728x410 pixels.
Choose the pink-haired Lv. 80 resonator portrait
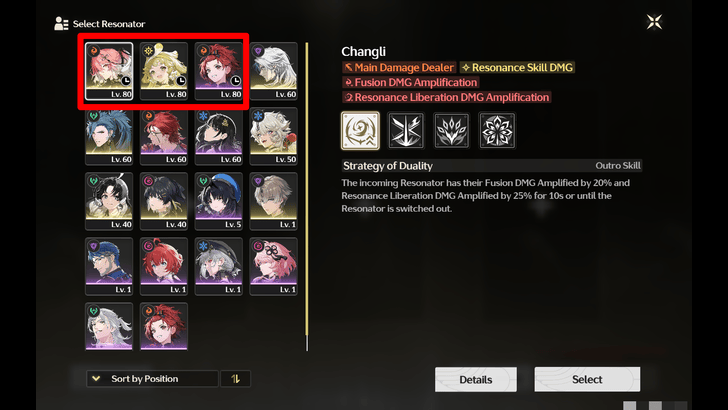[109, 71]
